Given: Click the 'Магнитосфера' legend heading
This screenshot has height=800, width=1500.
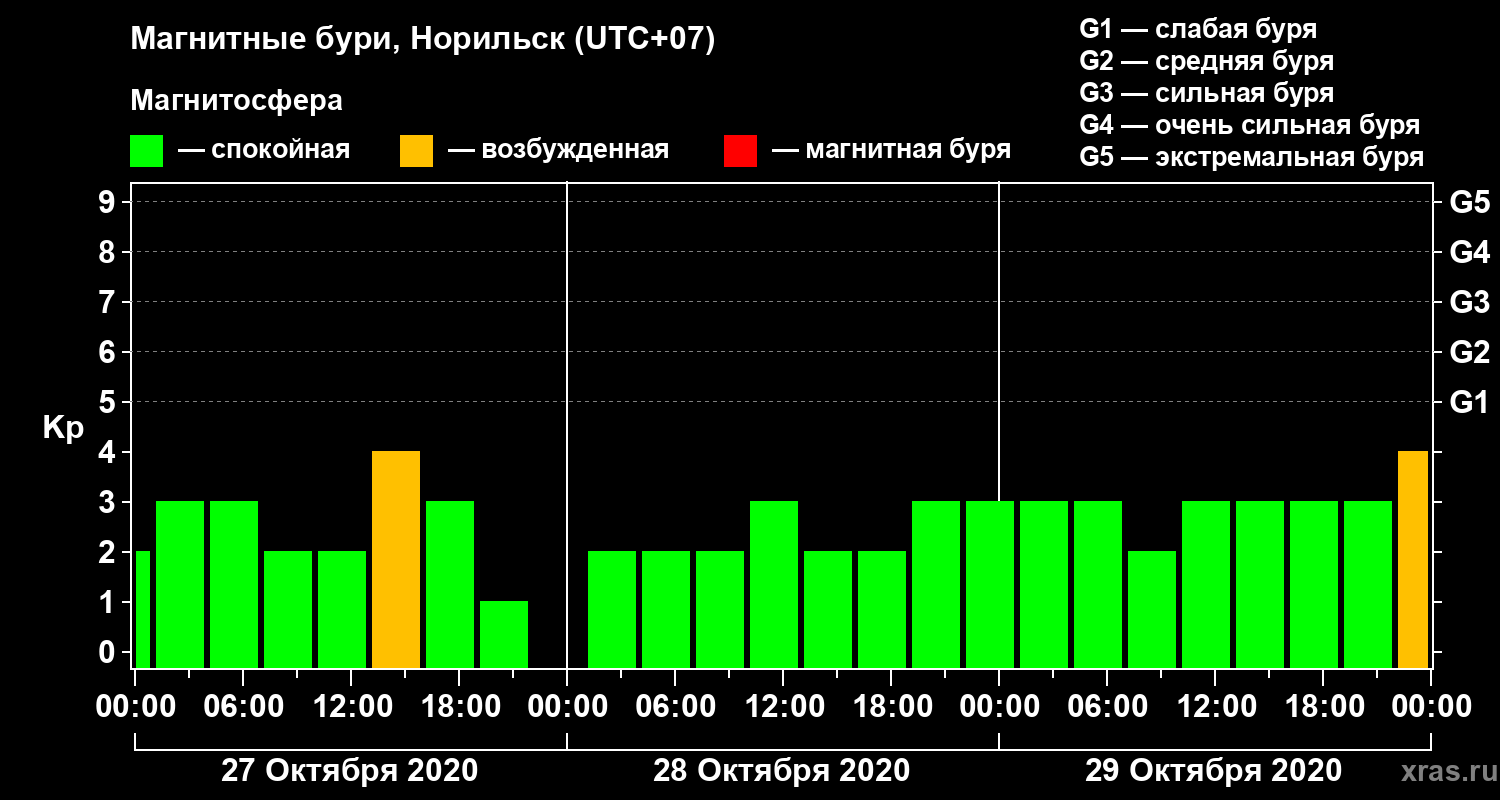Looking at the screenshot, I should 236,101.
